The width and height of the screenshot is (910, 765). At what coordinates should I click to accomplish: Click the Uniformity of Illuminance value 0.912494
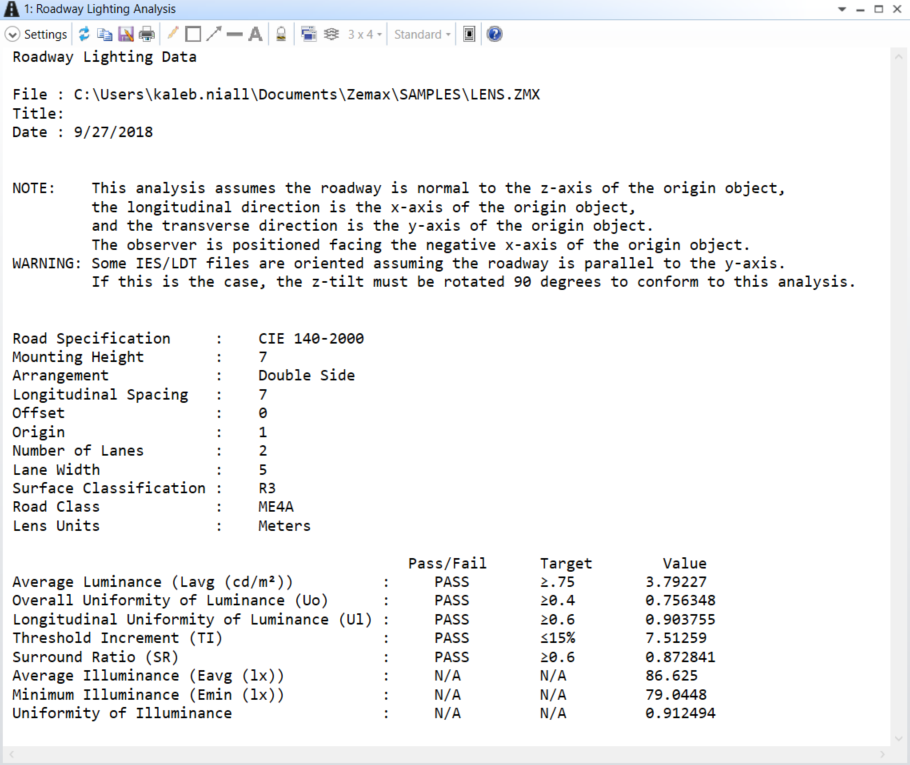coord(680,713)
